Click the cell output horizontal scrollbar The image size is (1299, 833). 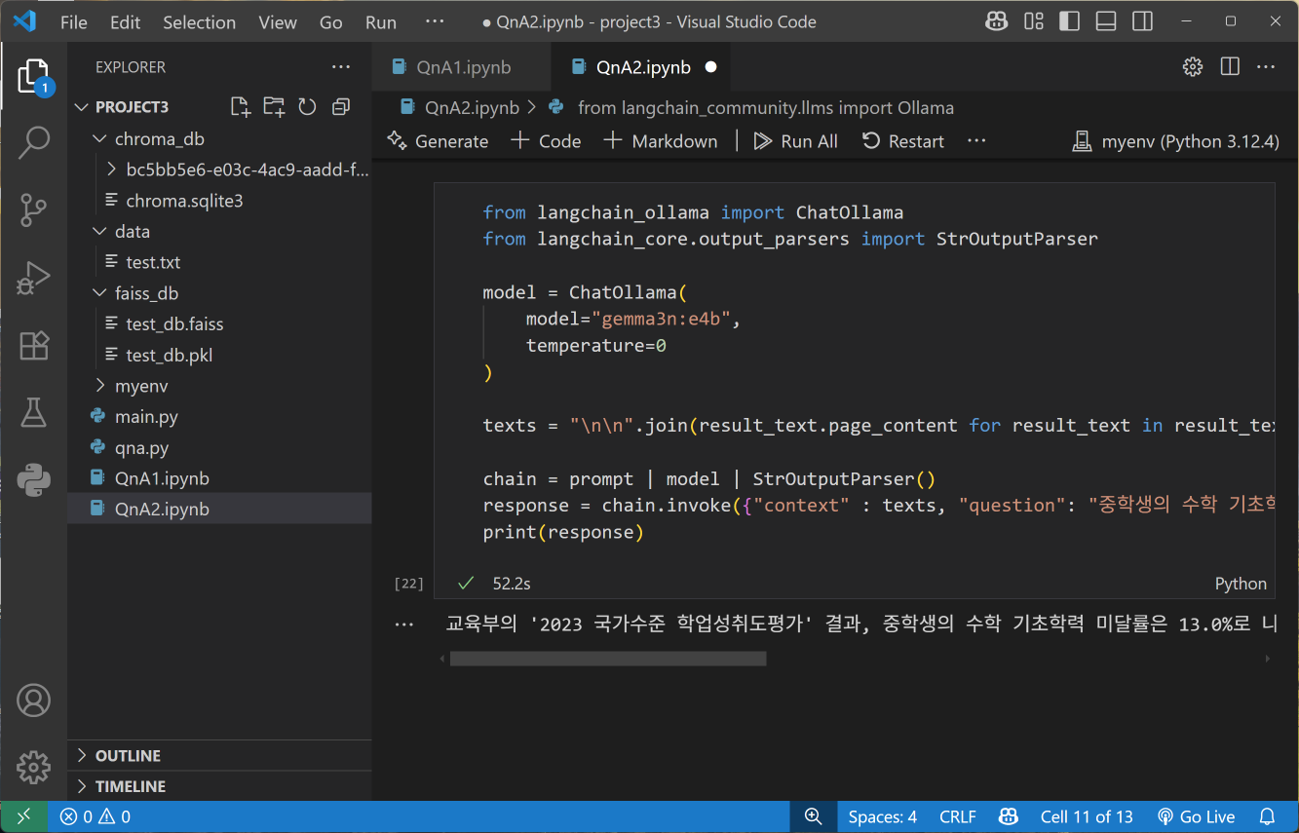click(608, 658)
